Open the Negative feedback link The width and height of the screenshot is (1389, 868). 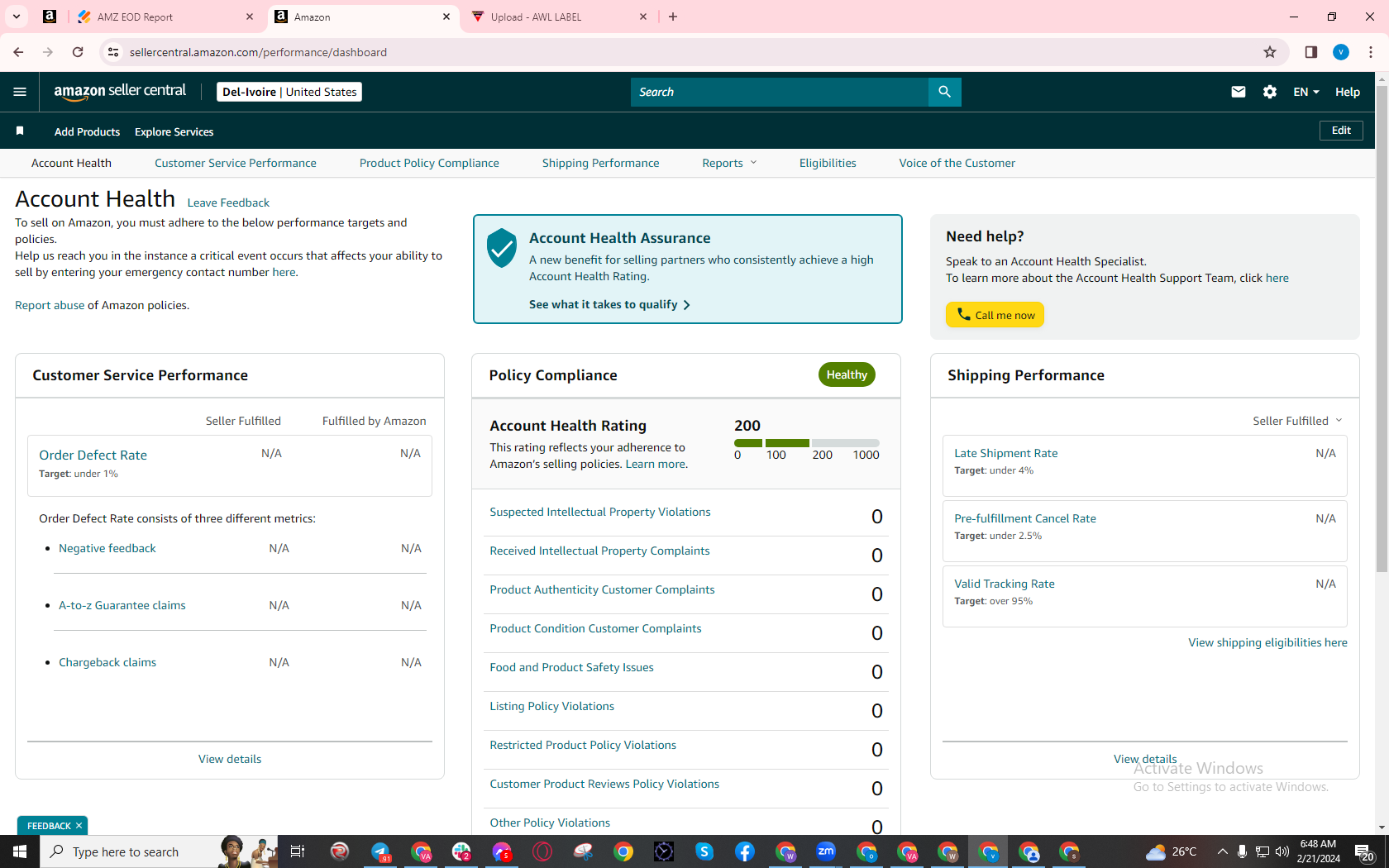point(107,548)
